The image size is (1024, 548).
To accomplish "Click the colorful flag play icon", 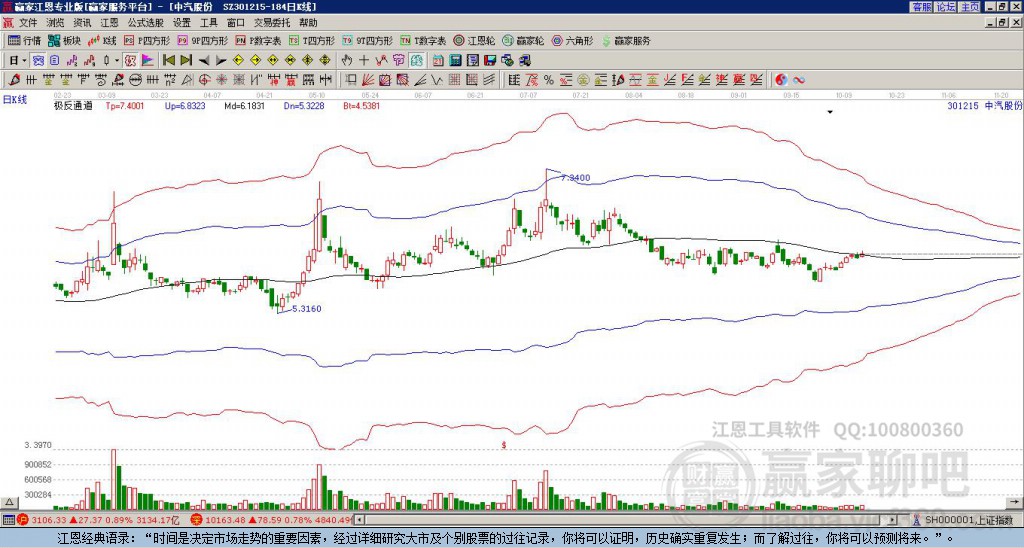I will 148,61.
